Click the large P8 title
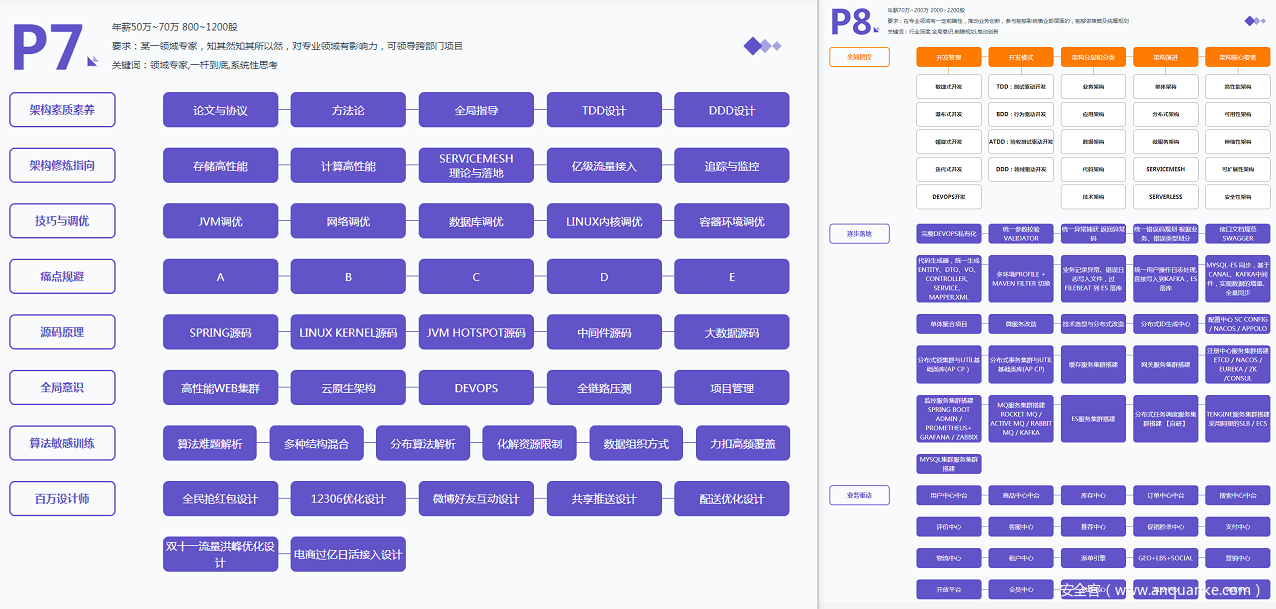The image size is (1276, 609). tap(853, 22)
